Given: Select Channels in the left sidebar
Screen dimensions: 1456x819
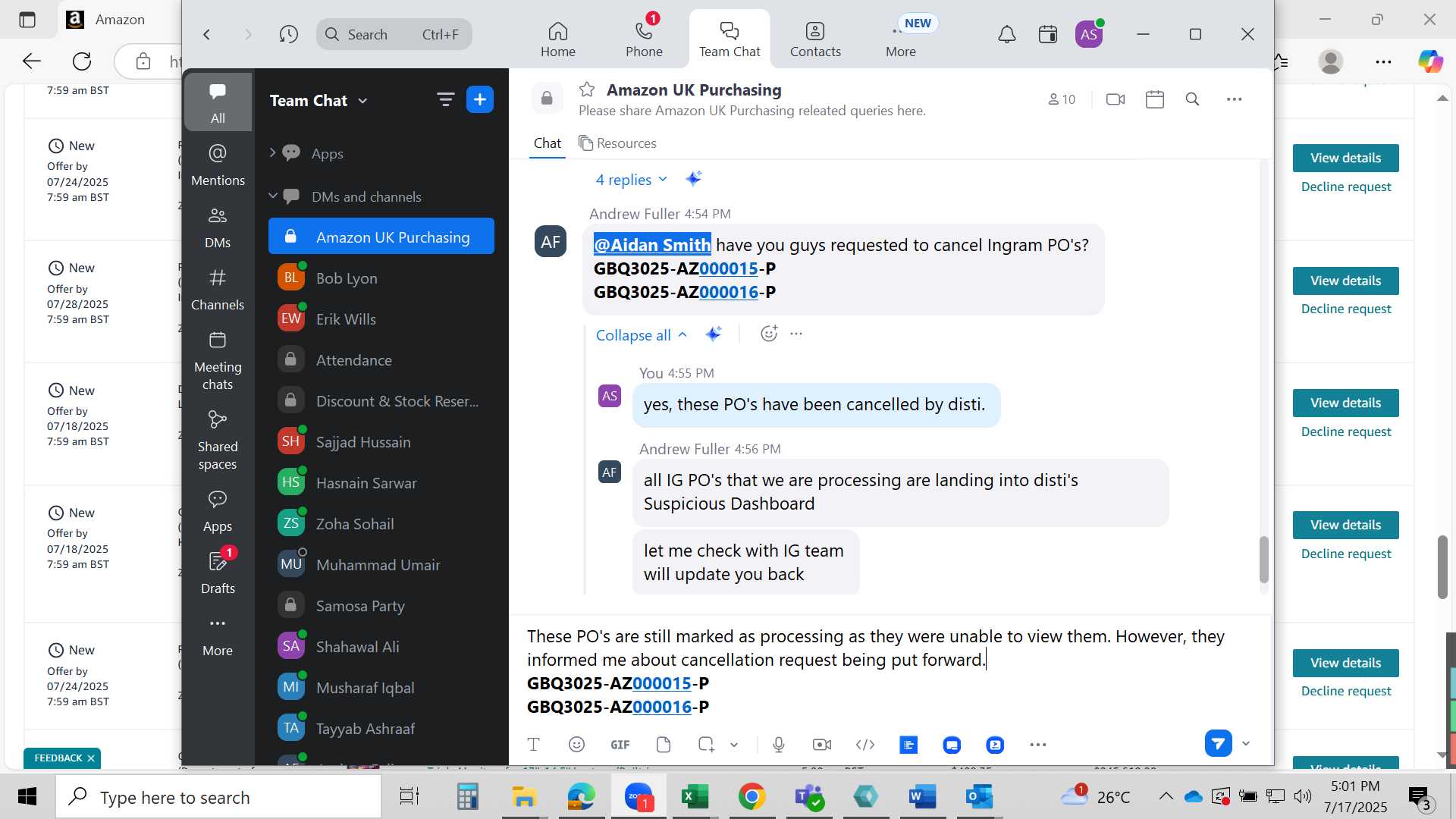Looking at the screenshot, I should tap(218, 289).
